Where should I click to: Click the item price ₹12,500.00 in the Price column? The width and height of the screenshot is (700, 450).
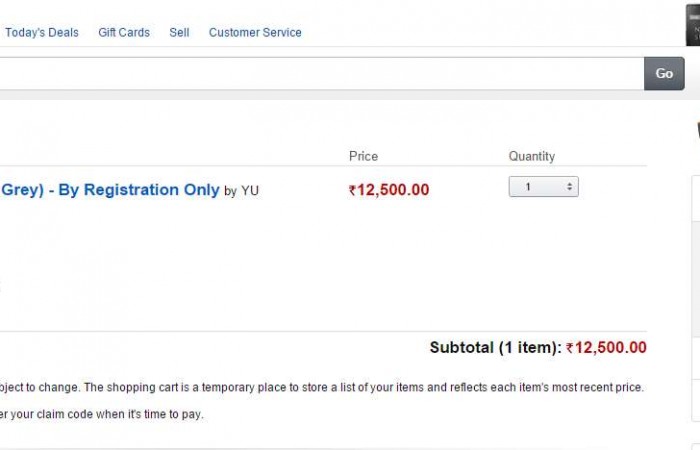tap(393, 190)
